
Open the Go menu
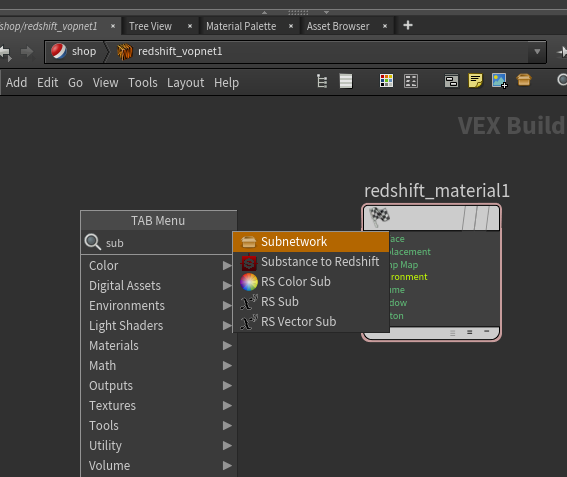tap(75, 82)
